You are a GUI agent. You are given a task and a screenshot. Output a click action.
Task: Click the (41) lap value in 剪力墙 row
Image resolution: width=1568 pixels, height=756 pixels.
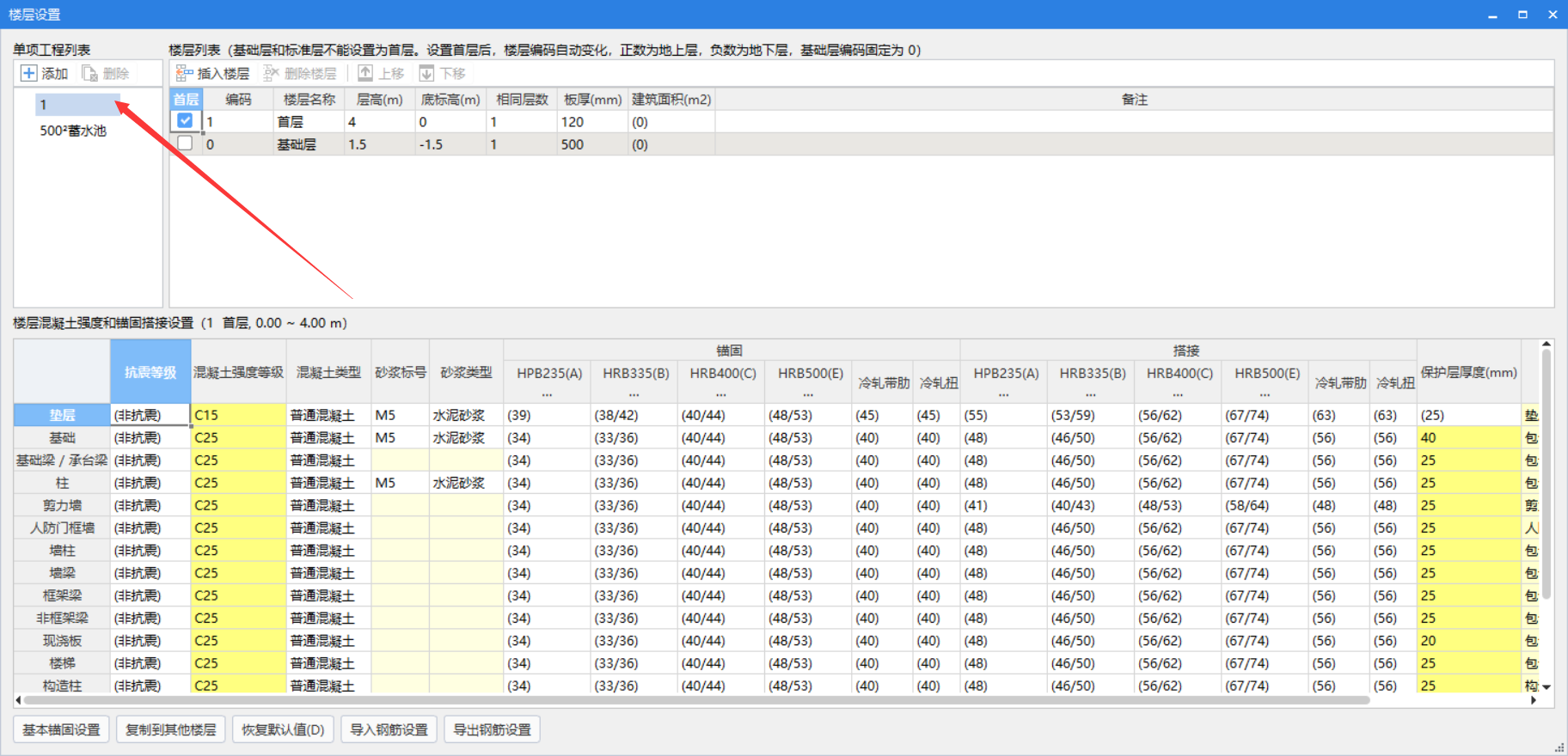[1003, 505]
